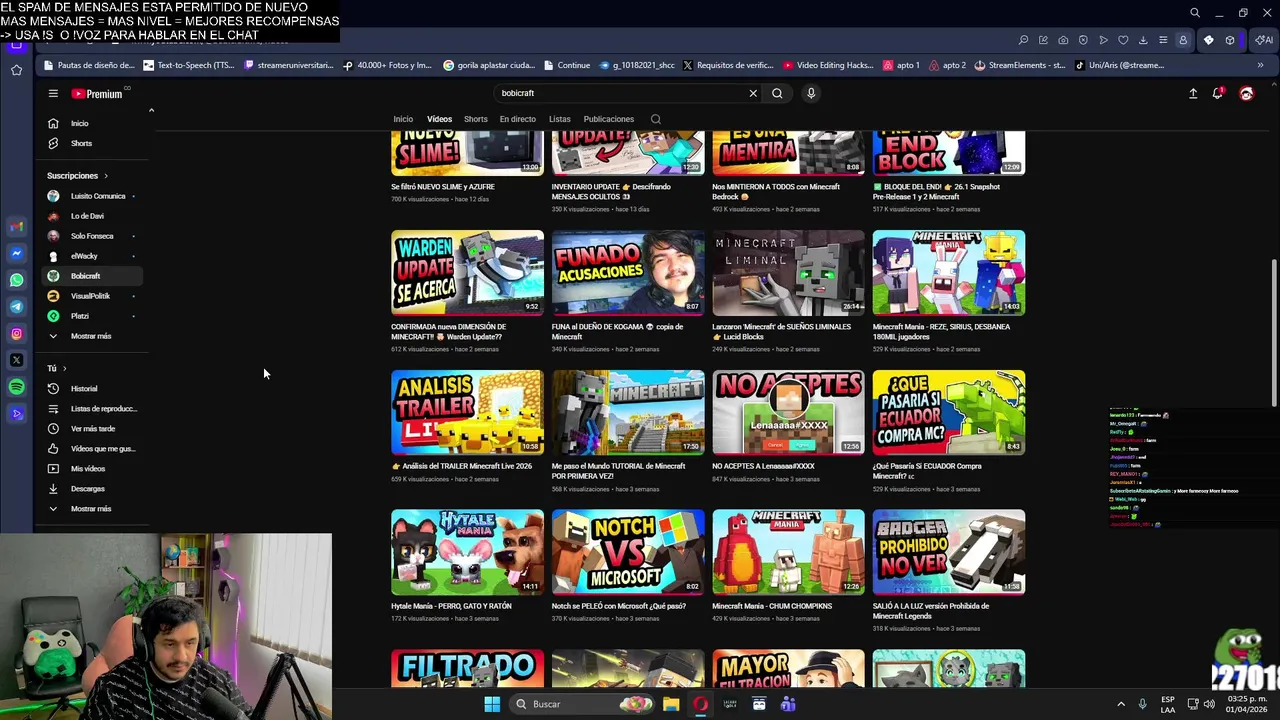Expand the Tú section chevron

point(64,368)
